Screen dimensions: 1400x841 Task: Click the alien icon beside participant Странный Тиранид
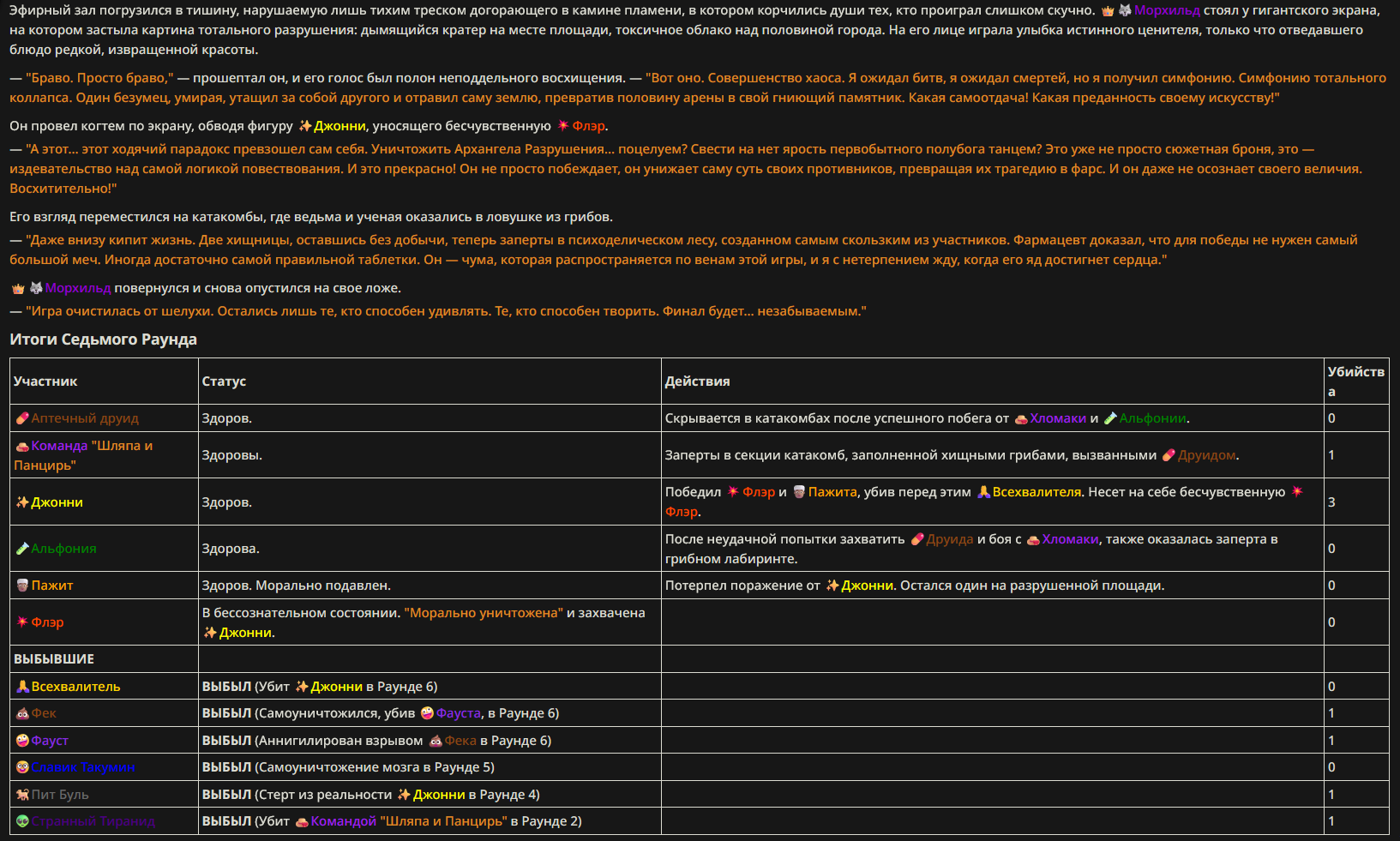(22, 821)
